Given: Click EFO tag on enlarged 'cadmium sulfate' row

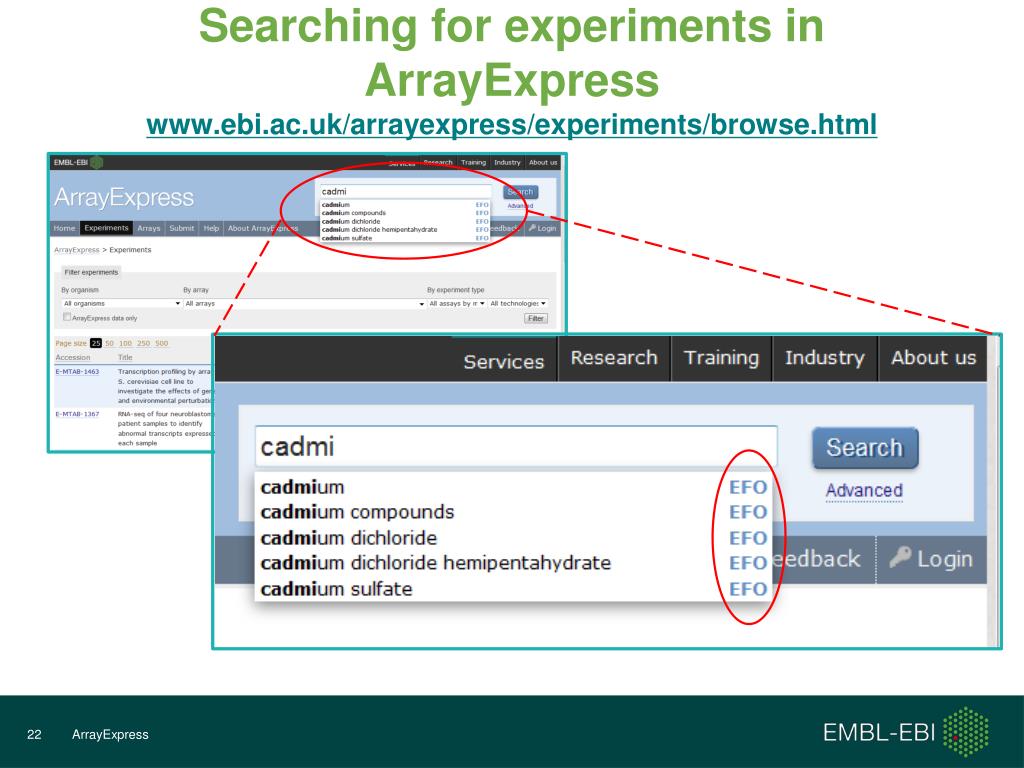Looking at the screenshot, I should (748, 589).
